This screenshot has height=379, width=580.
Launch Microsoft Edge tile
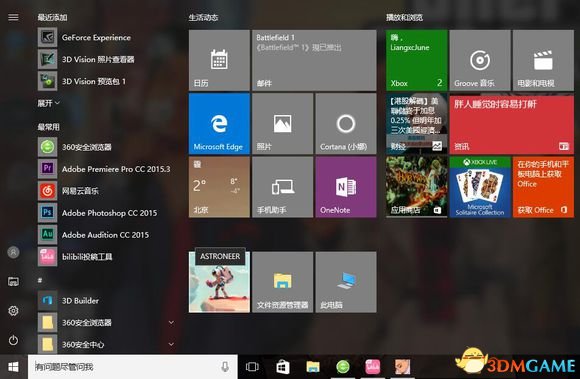[219, 123]
